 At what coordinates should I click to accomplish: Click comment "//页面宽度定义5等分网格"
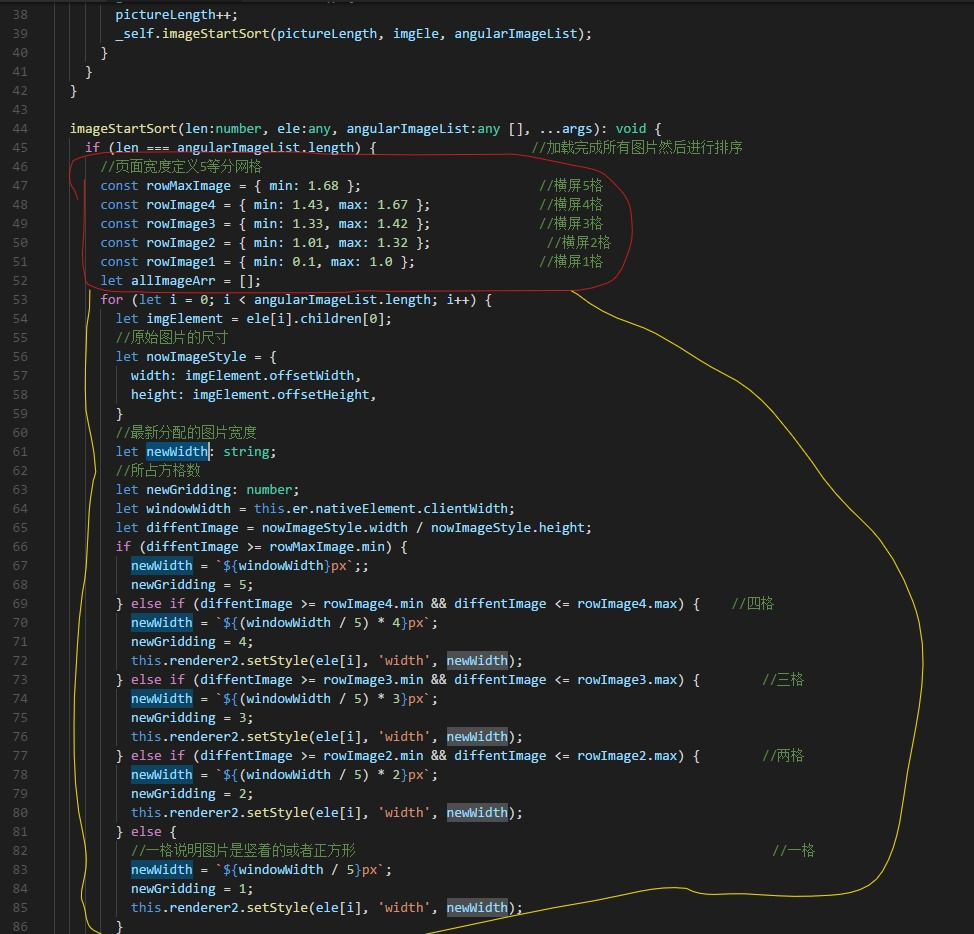181,166
